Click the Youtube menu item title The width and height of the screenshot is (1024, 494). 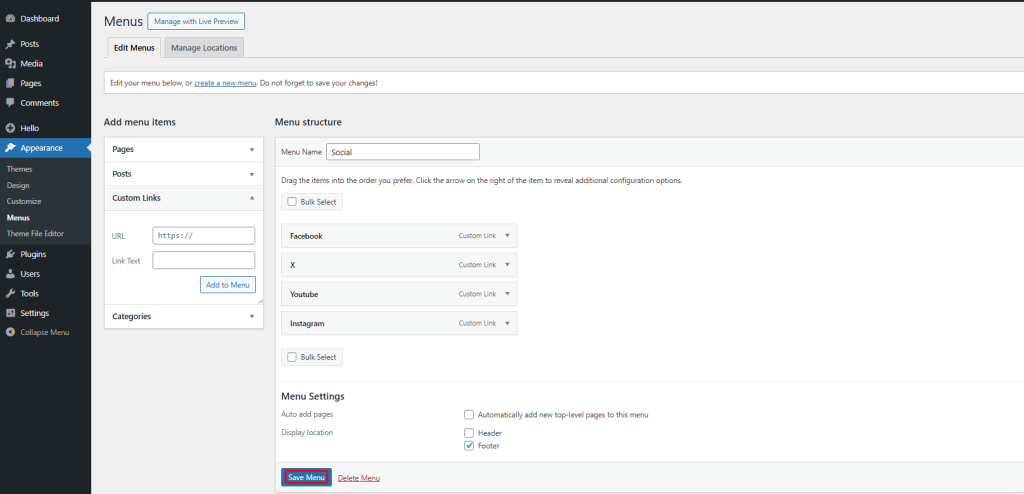pos(304,294)
